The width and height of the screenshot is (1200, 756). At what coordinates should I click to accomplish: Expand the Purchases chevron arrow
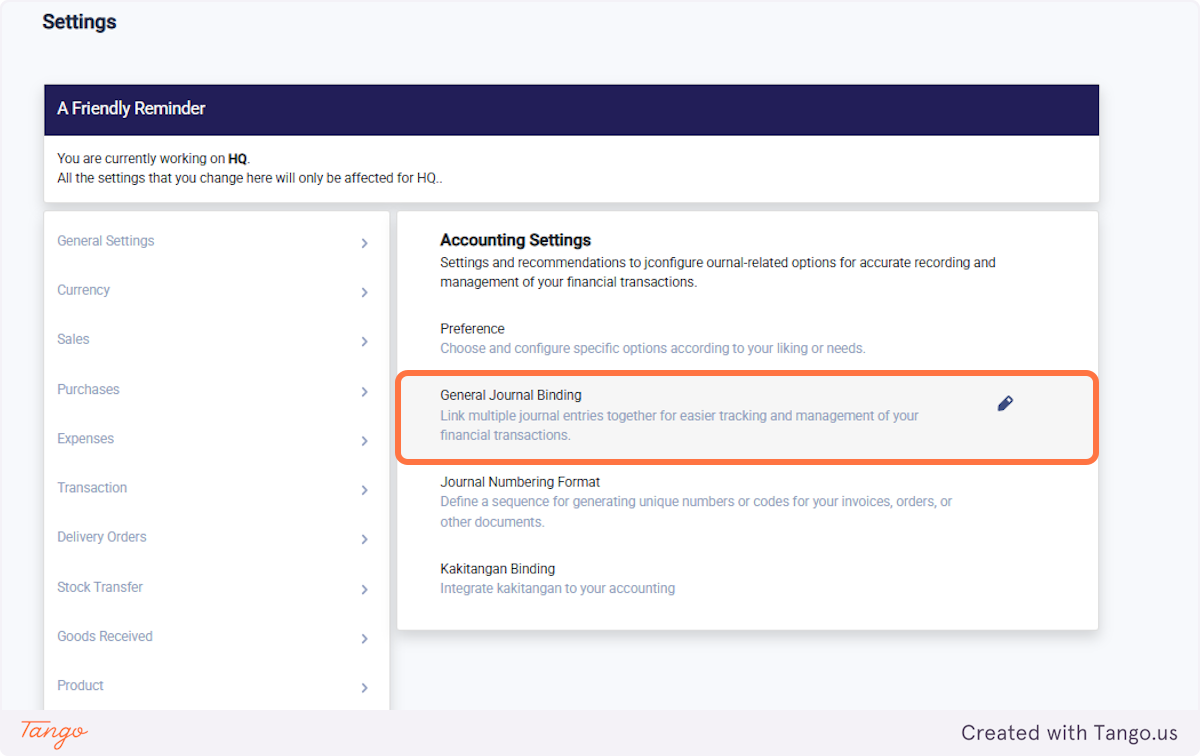(364, 392)
